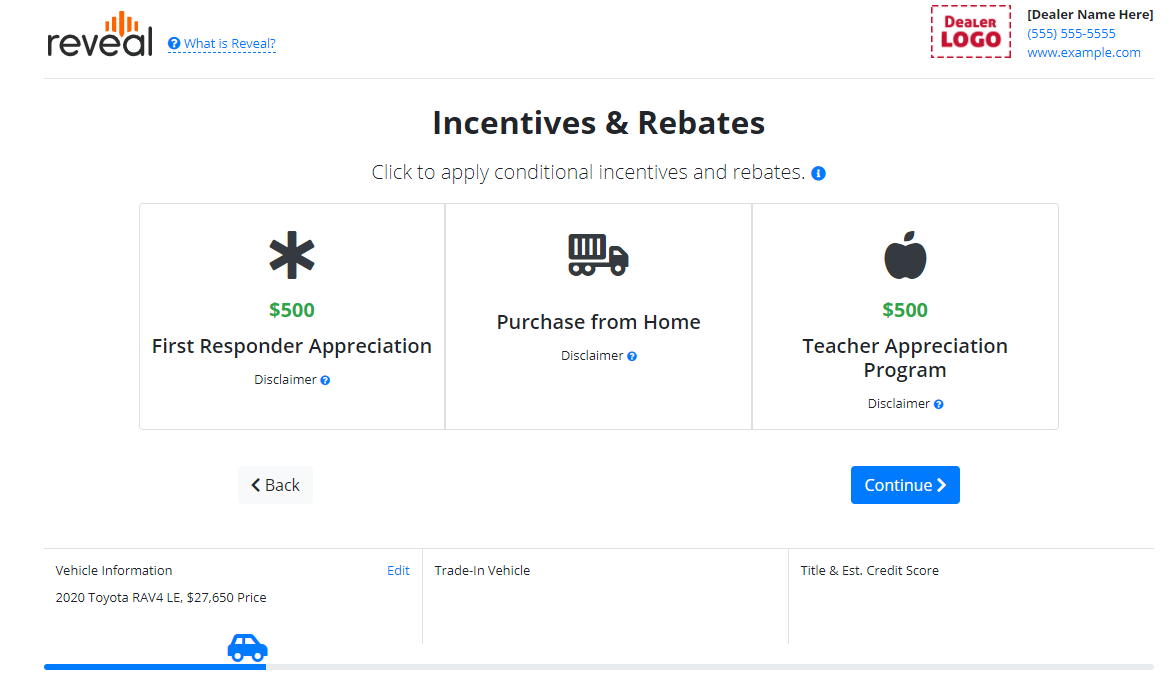Go back using the Back button
The image size is (1176, 687).
[275, 484]
